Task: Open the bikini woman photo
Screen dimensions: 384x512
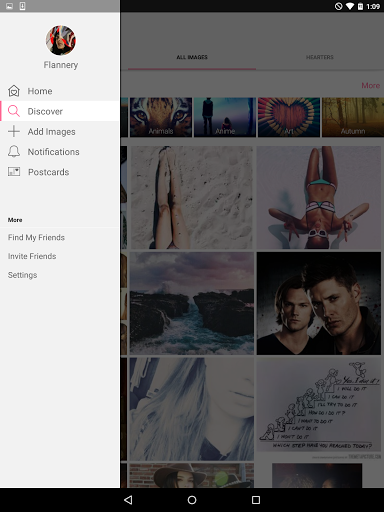Action: click(319, 197)
